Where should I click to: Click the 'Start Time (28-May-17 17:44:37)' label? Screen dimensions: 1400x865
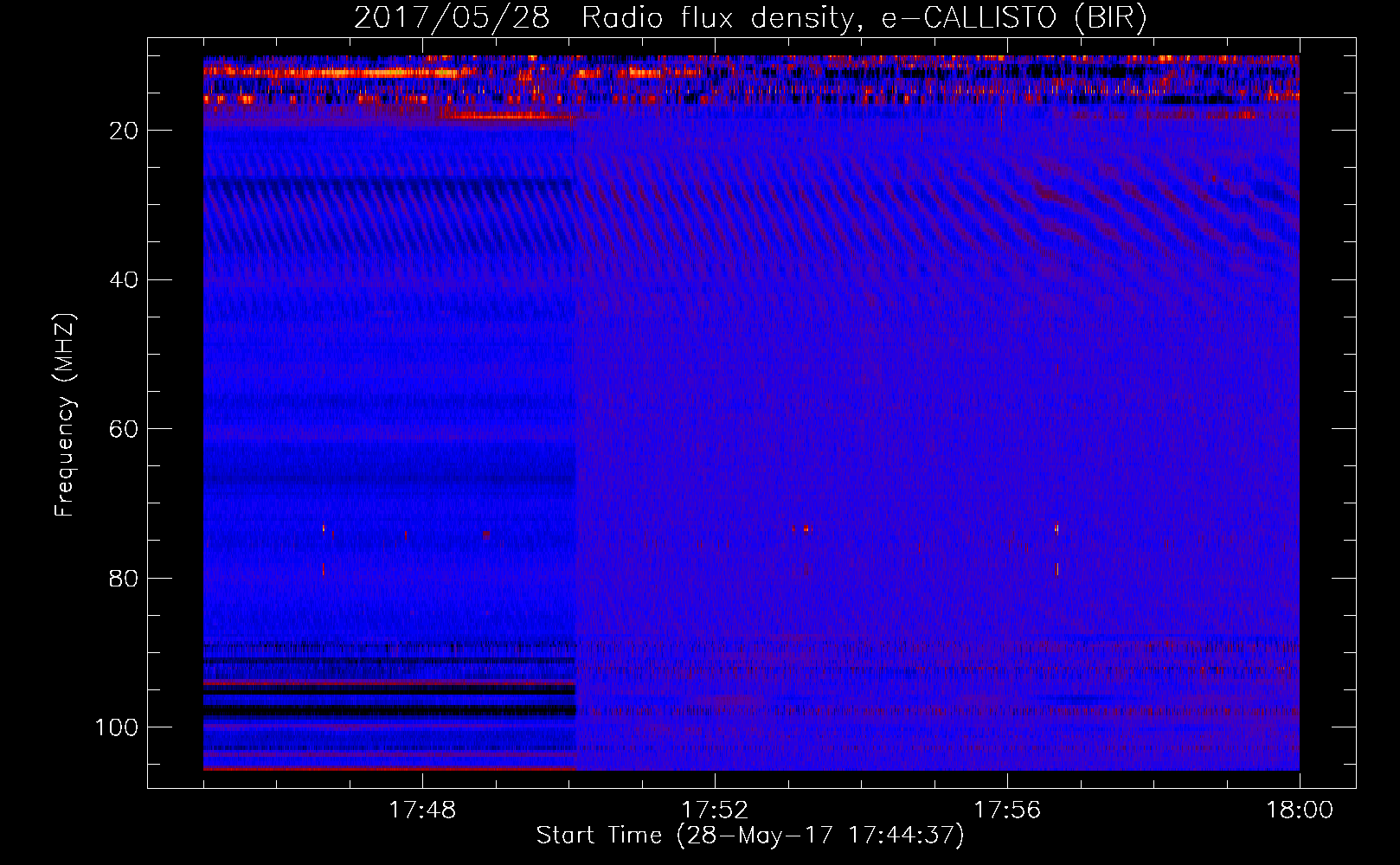(750, 835)
